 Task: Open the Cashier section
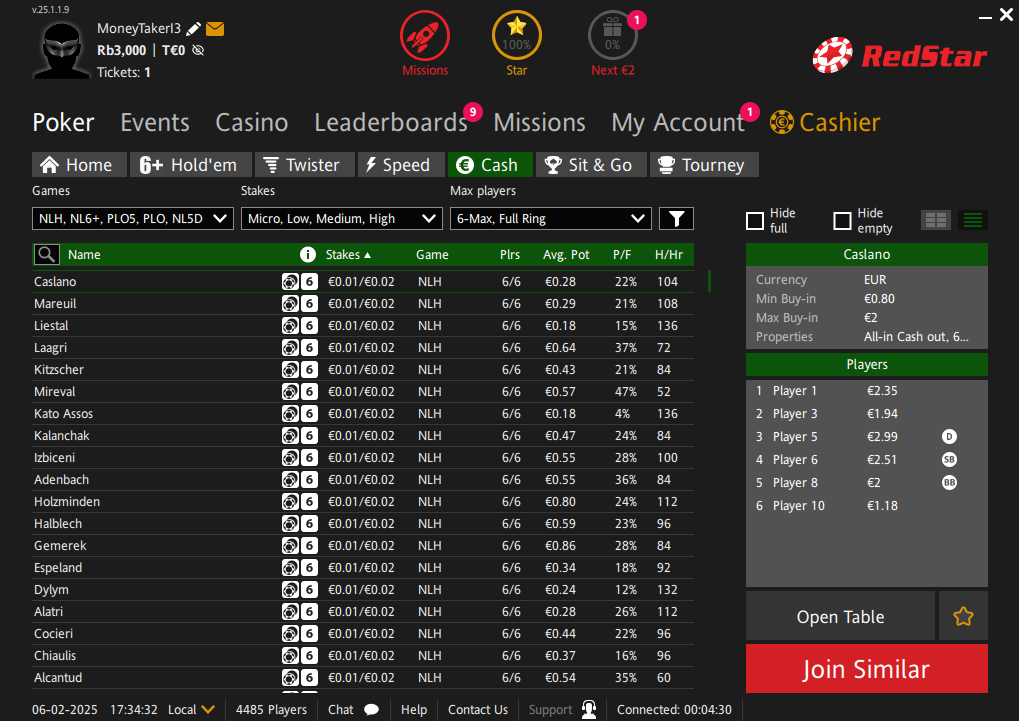coord(825,122)
